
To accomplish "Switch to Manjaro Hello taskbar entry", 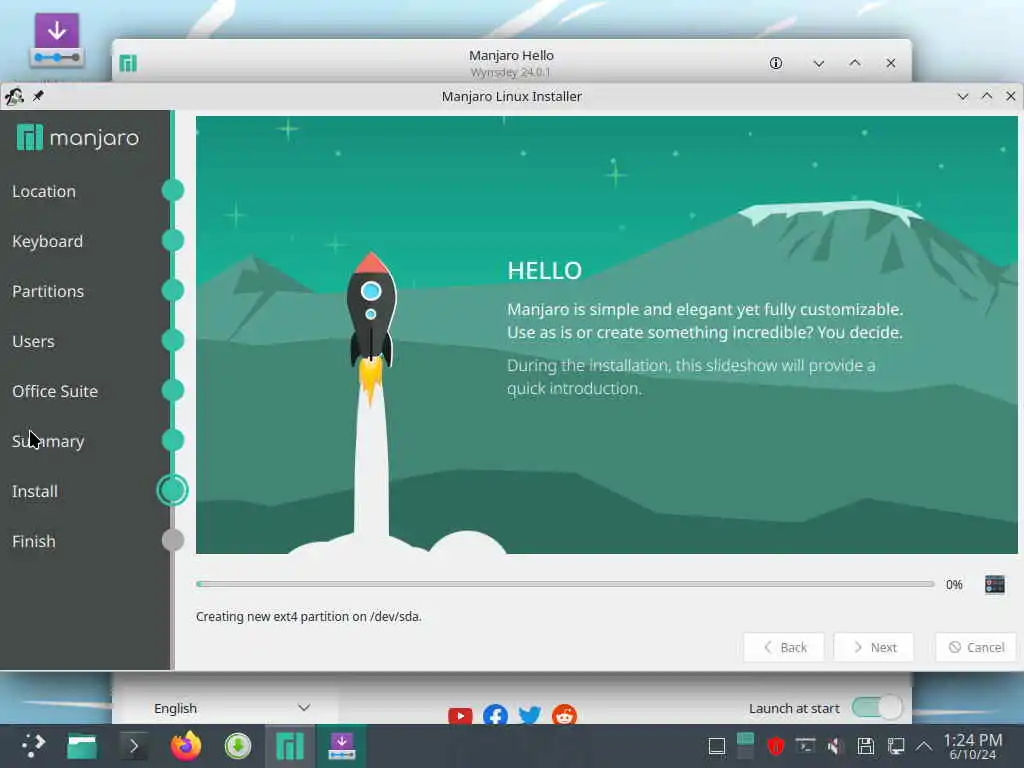I will click(x=290, y=746).
